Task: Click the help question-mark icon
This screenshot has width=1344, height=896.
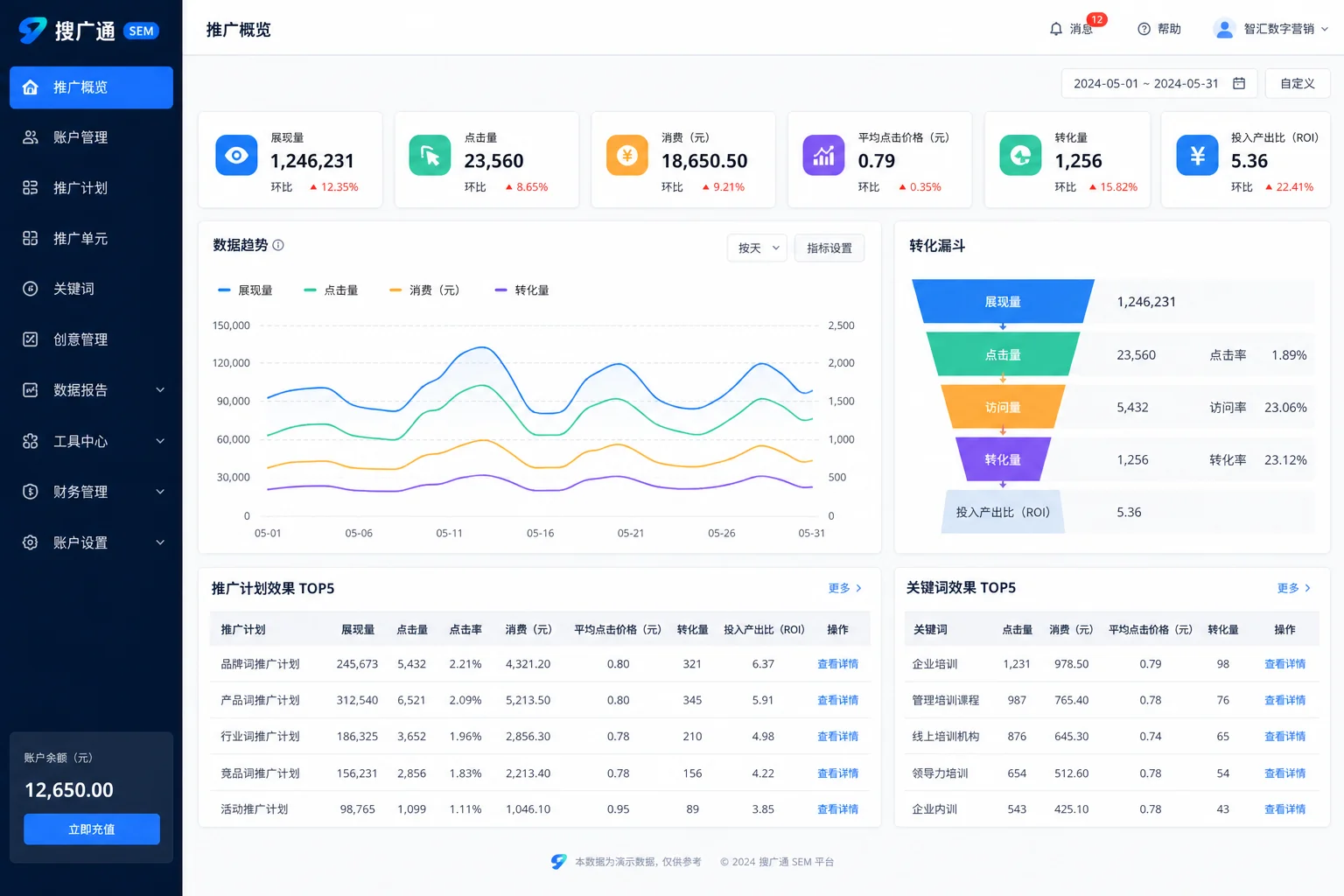Action: point(1144,29)
